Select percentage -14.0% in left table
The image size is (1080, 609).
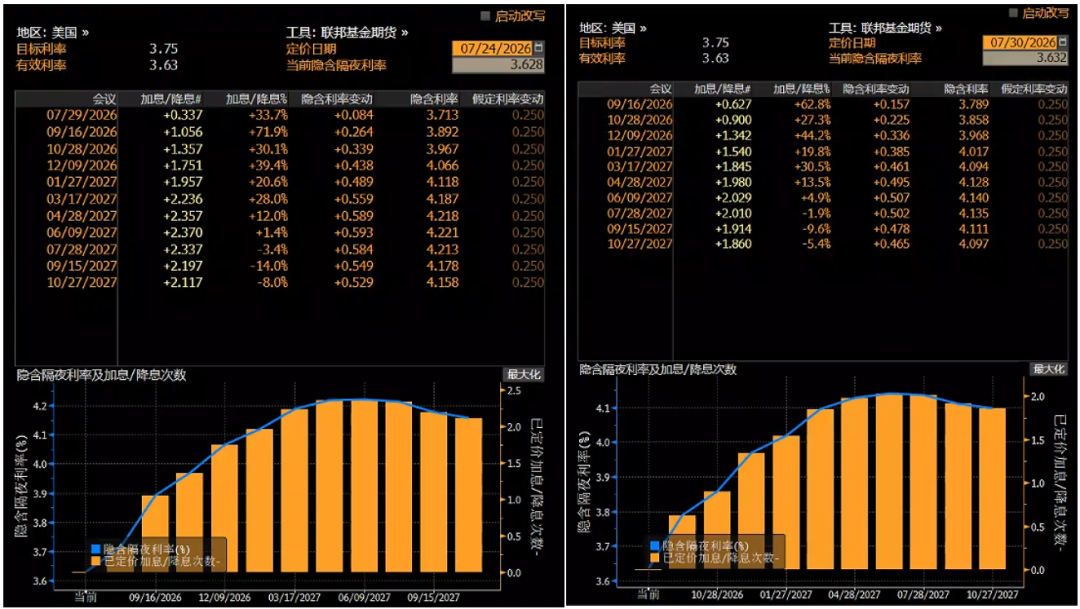point(269,266)
